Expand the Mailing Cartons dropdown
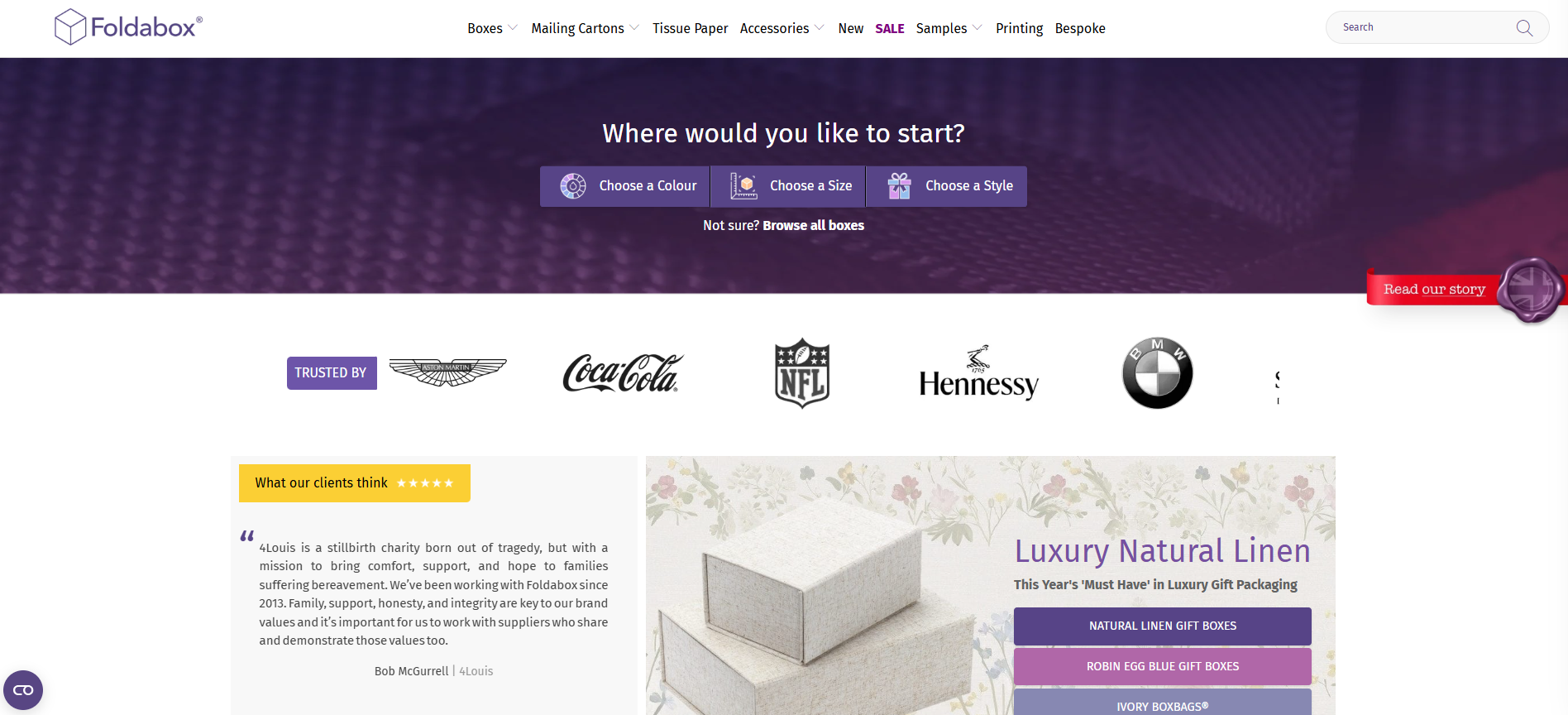This screenshot has height=715, width=1568. (586, 28)
